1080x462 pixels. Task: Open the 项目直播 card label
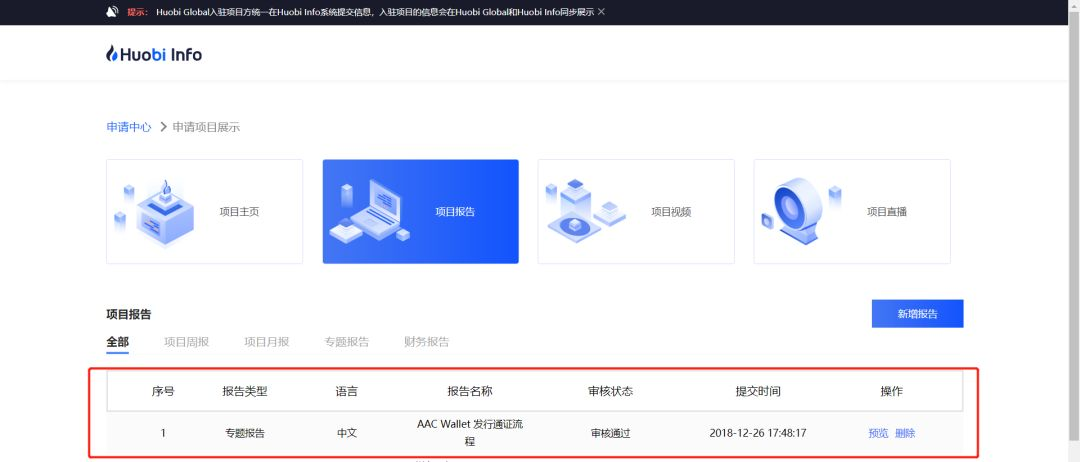click(x=887, y=212)
